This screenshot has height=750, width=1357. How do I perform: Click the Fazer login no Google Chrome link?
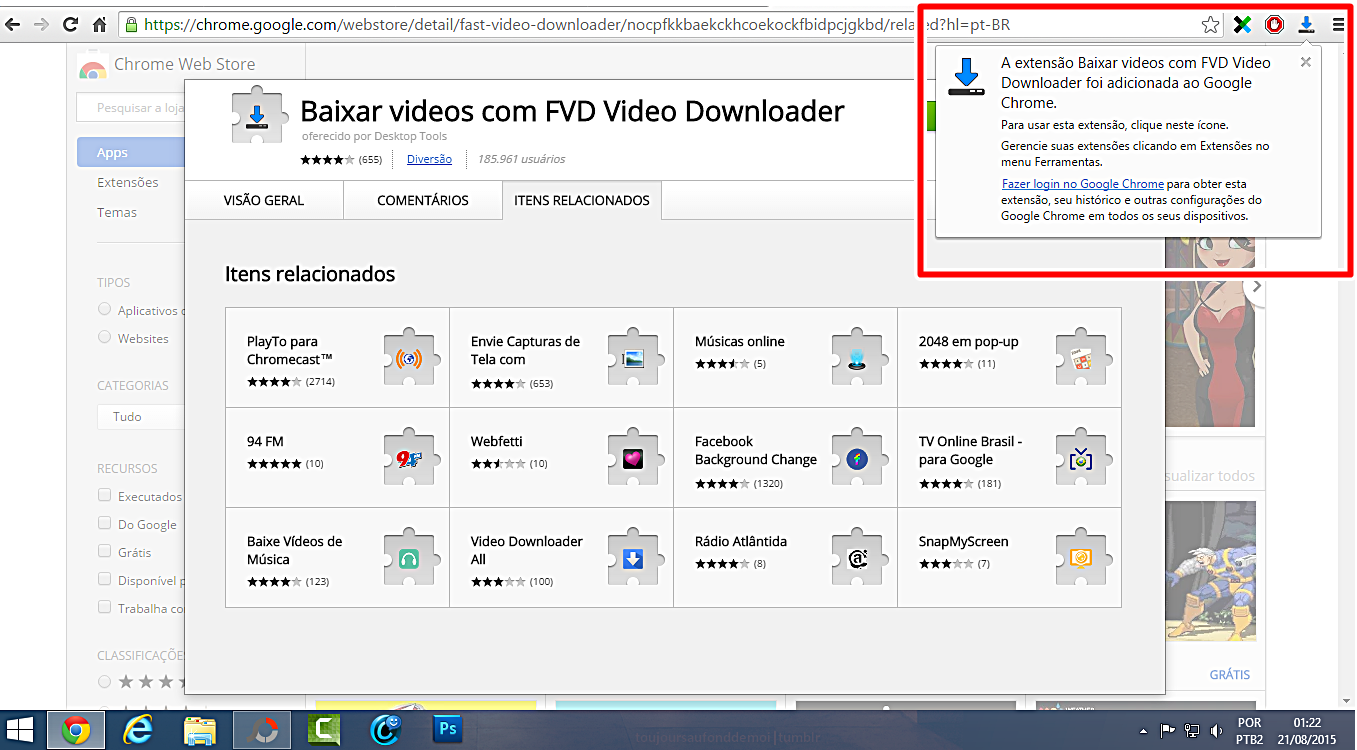[x=1082, y=184]
